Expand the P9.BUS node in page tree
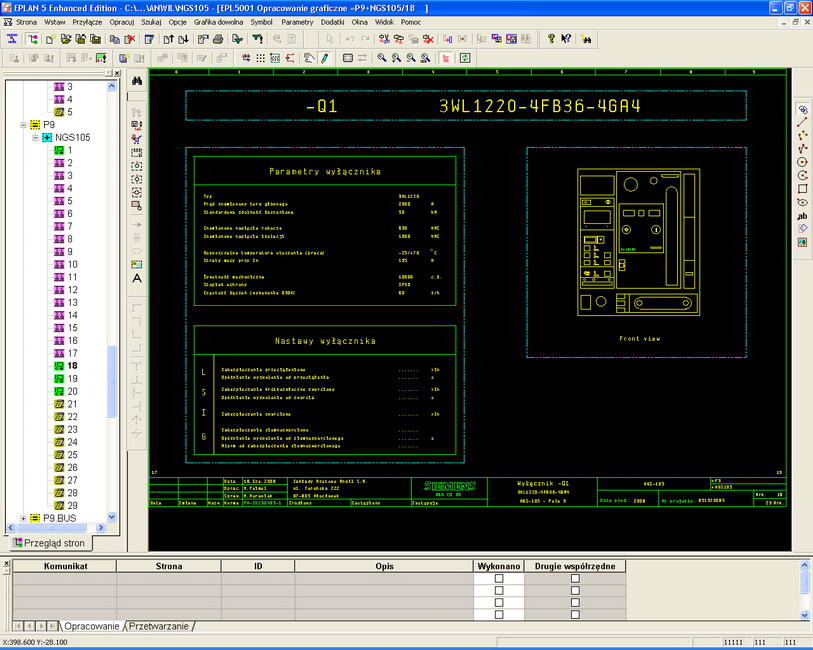 (x=23, y=518)
